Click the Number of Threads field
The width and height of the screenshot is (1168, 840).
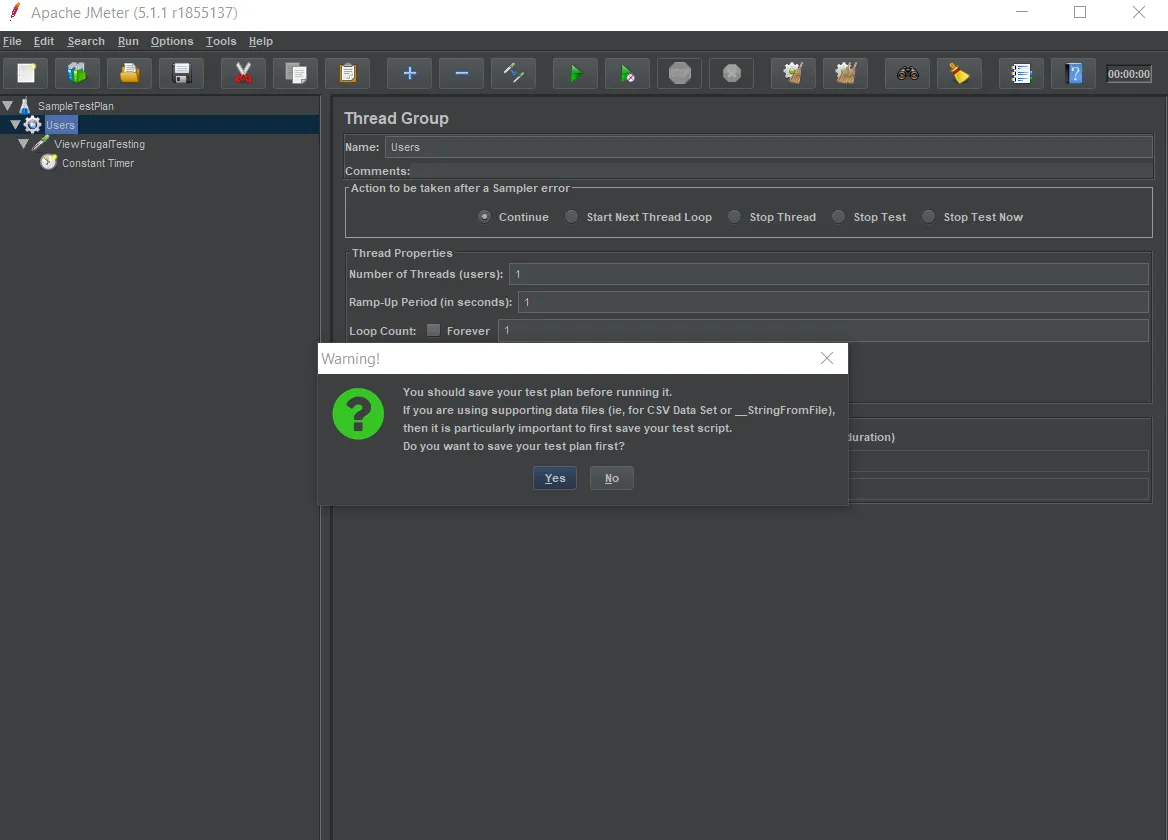829,274
